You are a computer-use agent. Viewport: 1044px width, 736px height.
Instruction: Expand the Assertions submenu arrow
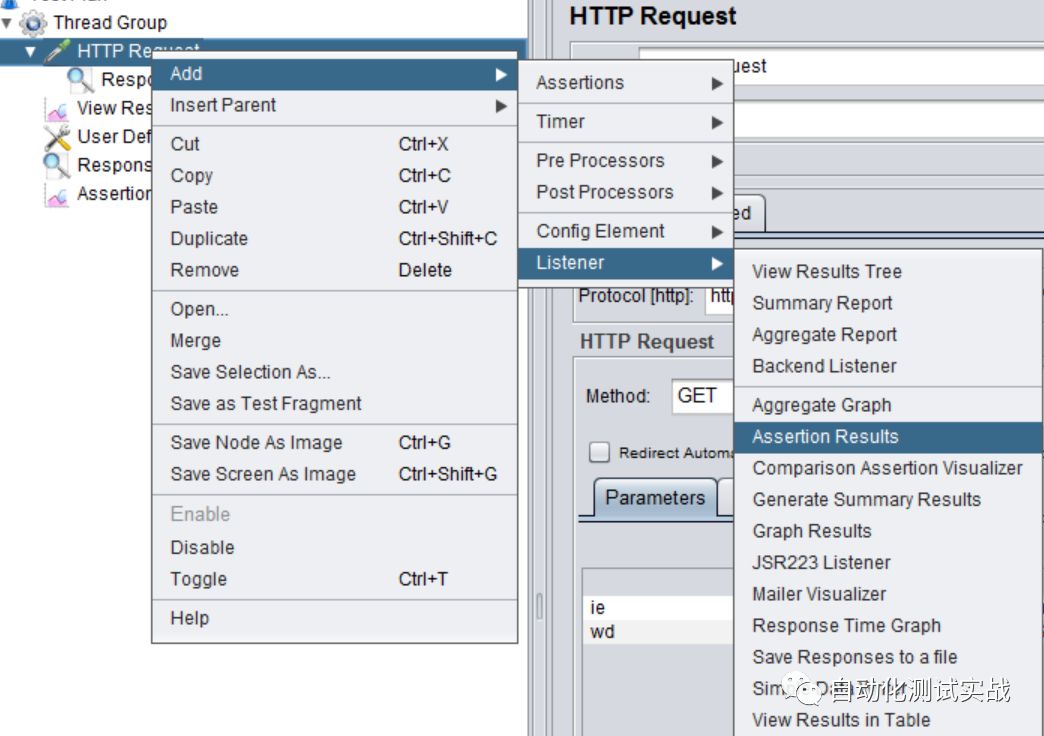point(716,83)
